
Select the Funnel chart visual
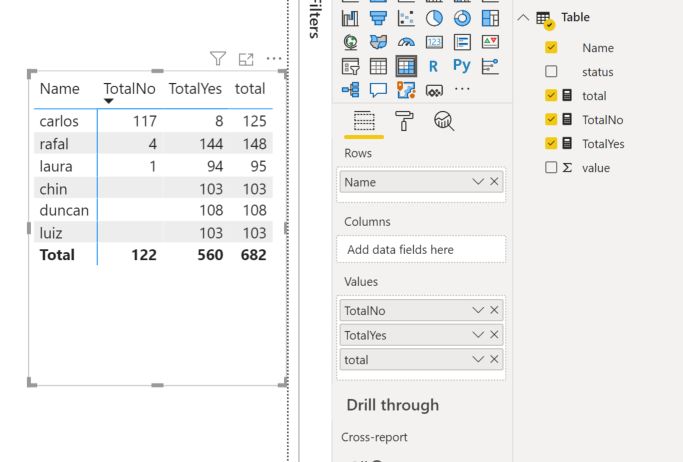point(378,18)
